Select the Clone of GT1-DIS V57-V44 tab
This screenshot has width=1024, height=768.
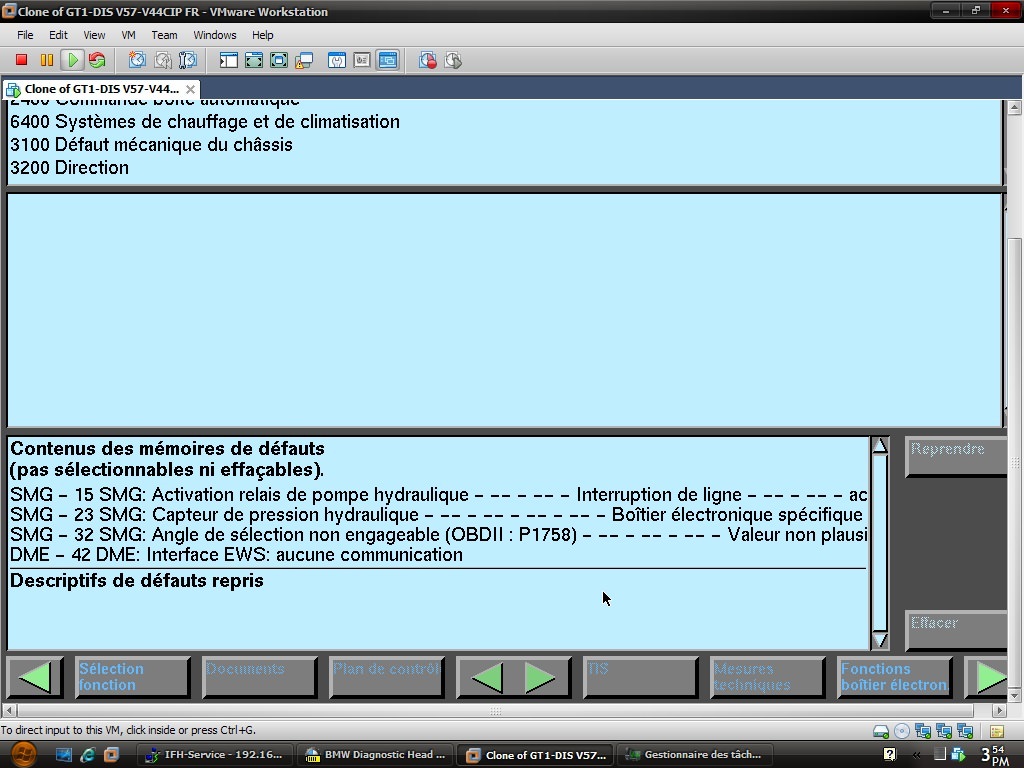(101, 89)
